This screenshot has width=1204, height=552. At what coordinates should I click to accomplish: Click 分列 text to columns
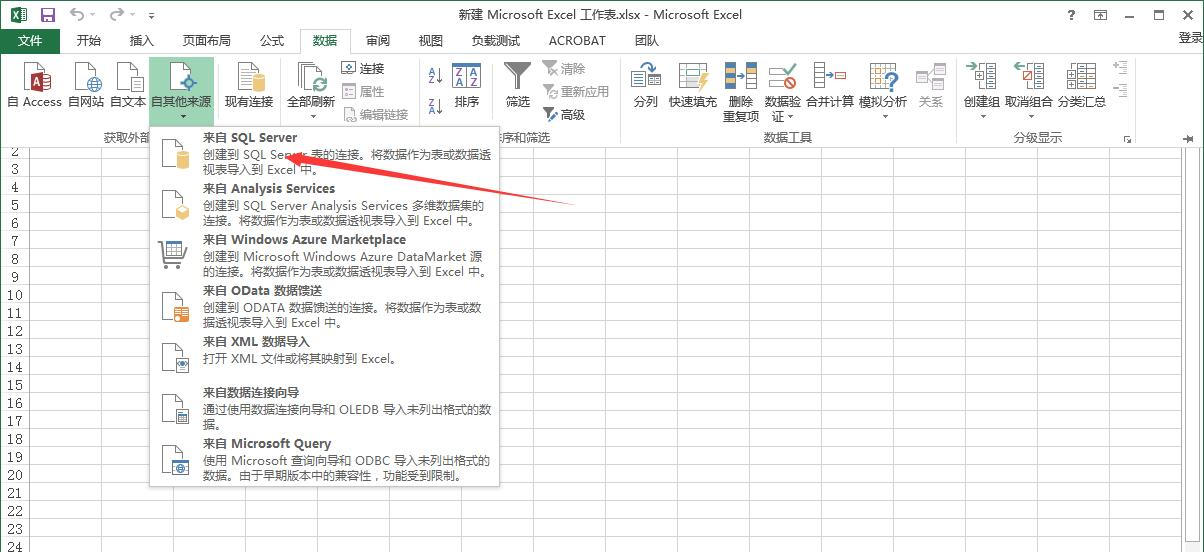click(646, 86)
